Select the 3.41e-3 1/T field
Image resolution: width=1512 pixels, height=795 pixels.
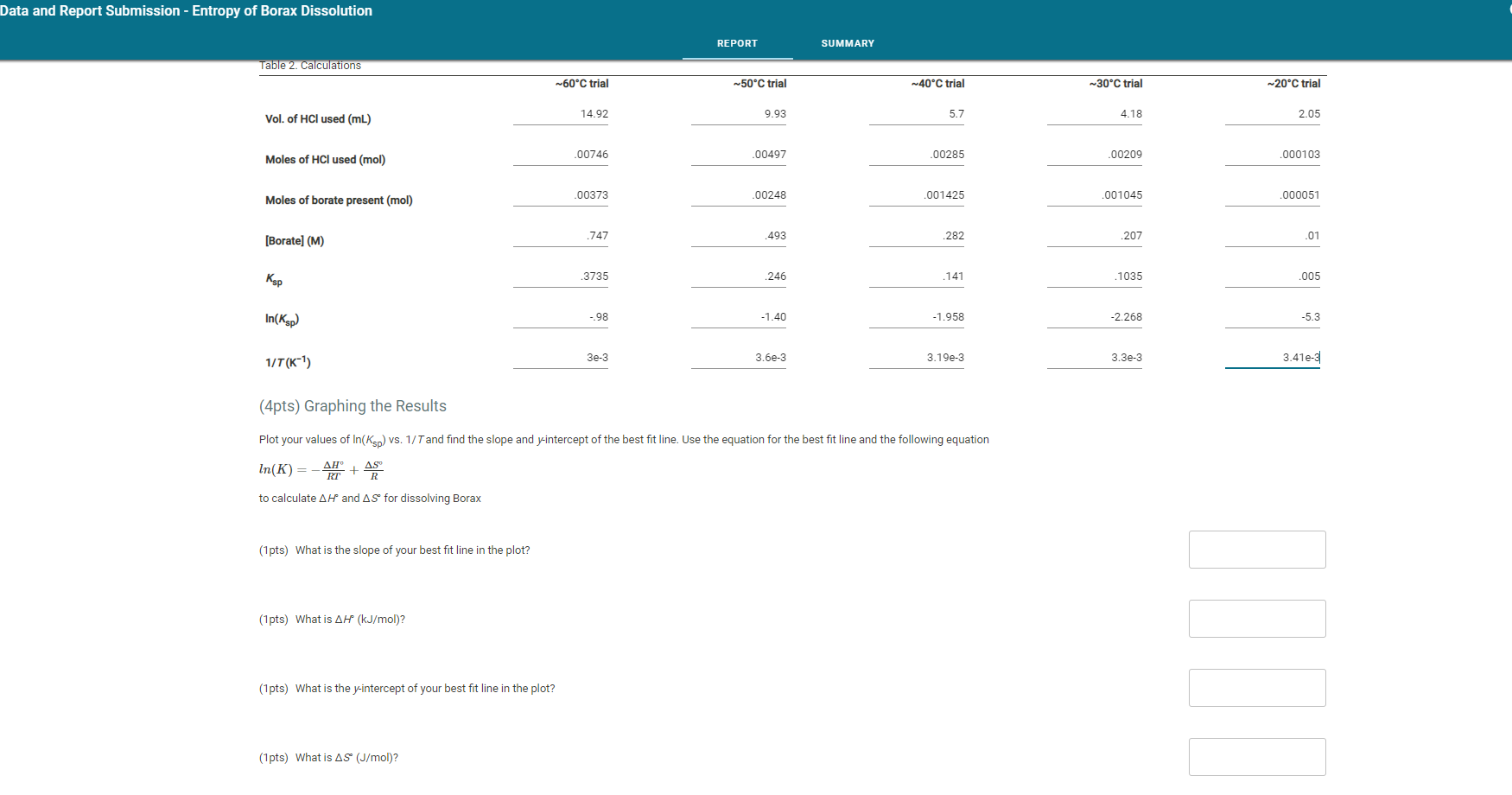point(1273,358)
